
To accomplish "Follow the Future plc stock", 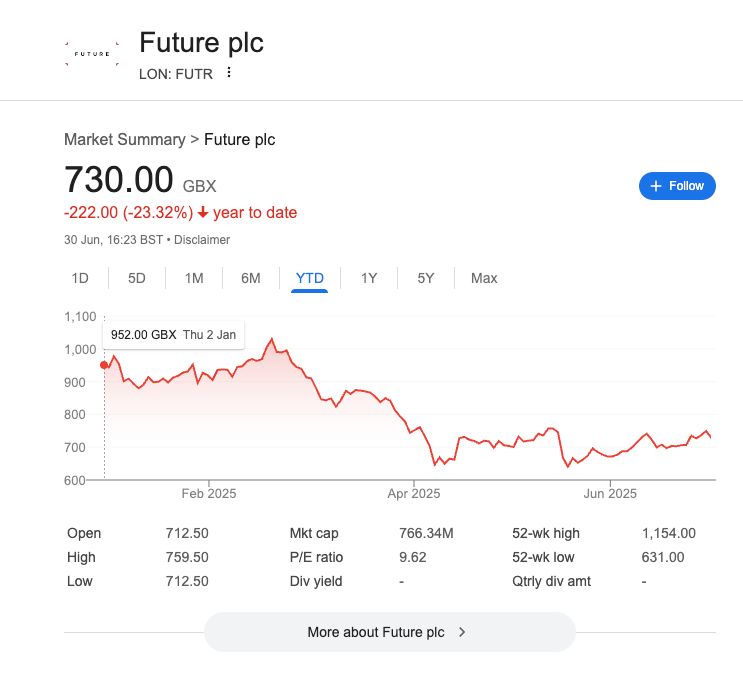I will coord(677,186).
